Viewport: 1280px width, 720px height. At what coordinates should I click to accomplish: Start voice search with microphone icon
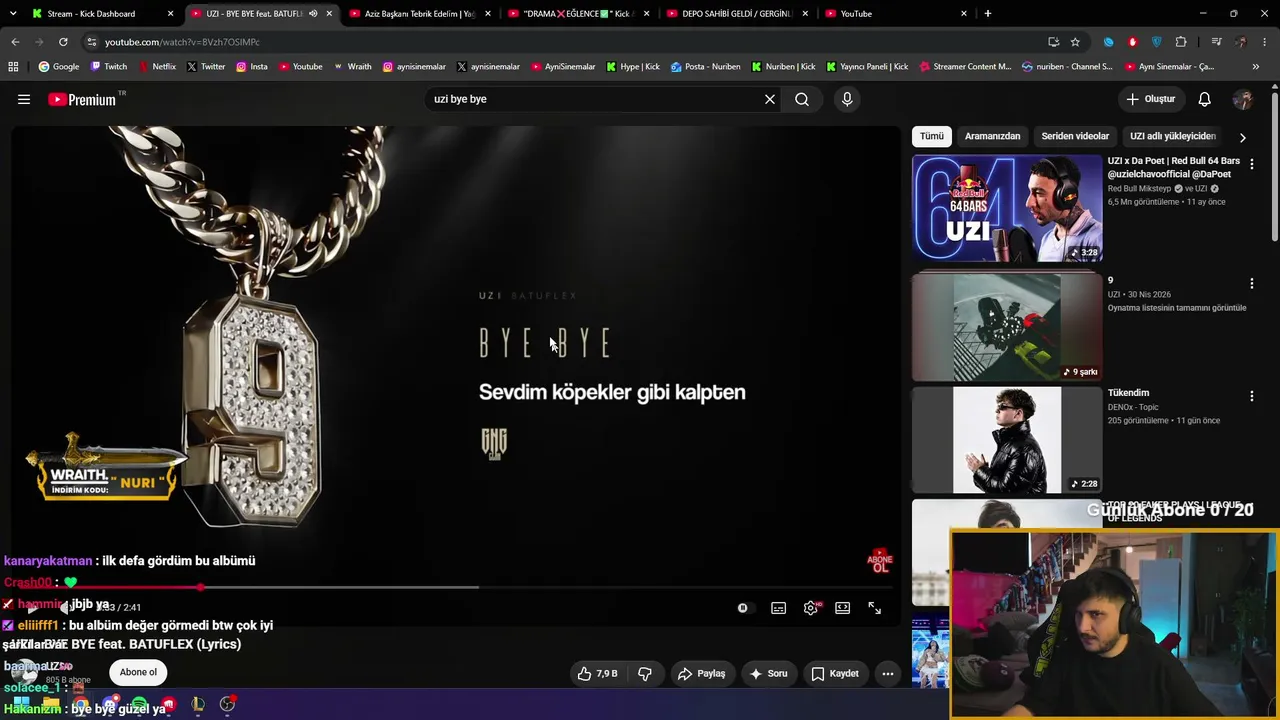[847, 99]
